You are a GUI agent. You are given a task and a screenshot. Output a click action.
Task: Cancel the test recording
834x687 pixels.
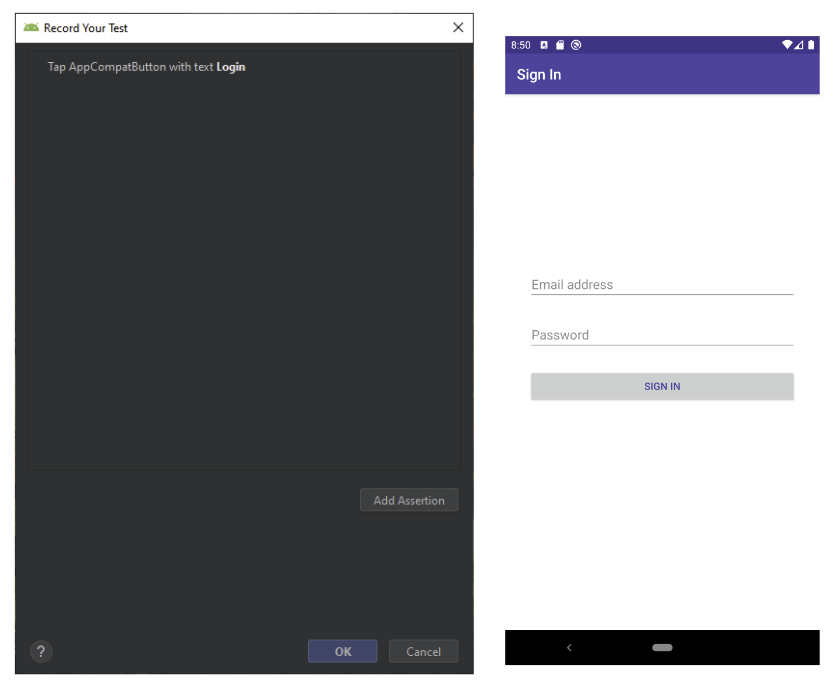[x=423, y=651]
